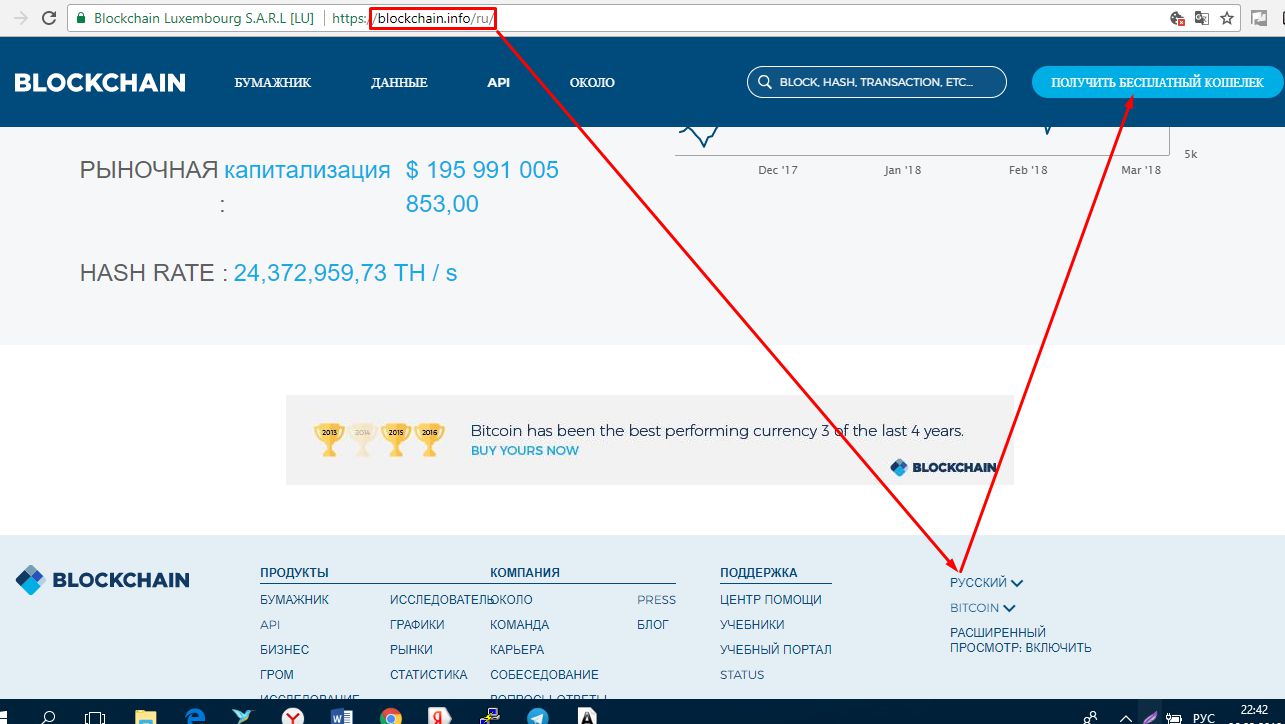
Task: Click the HASH RATE label
Action: point(146,273)
